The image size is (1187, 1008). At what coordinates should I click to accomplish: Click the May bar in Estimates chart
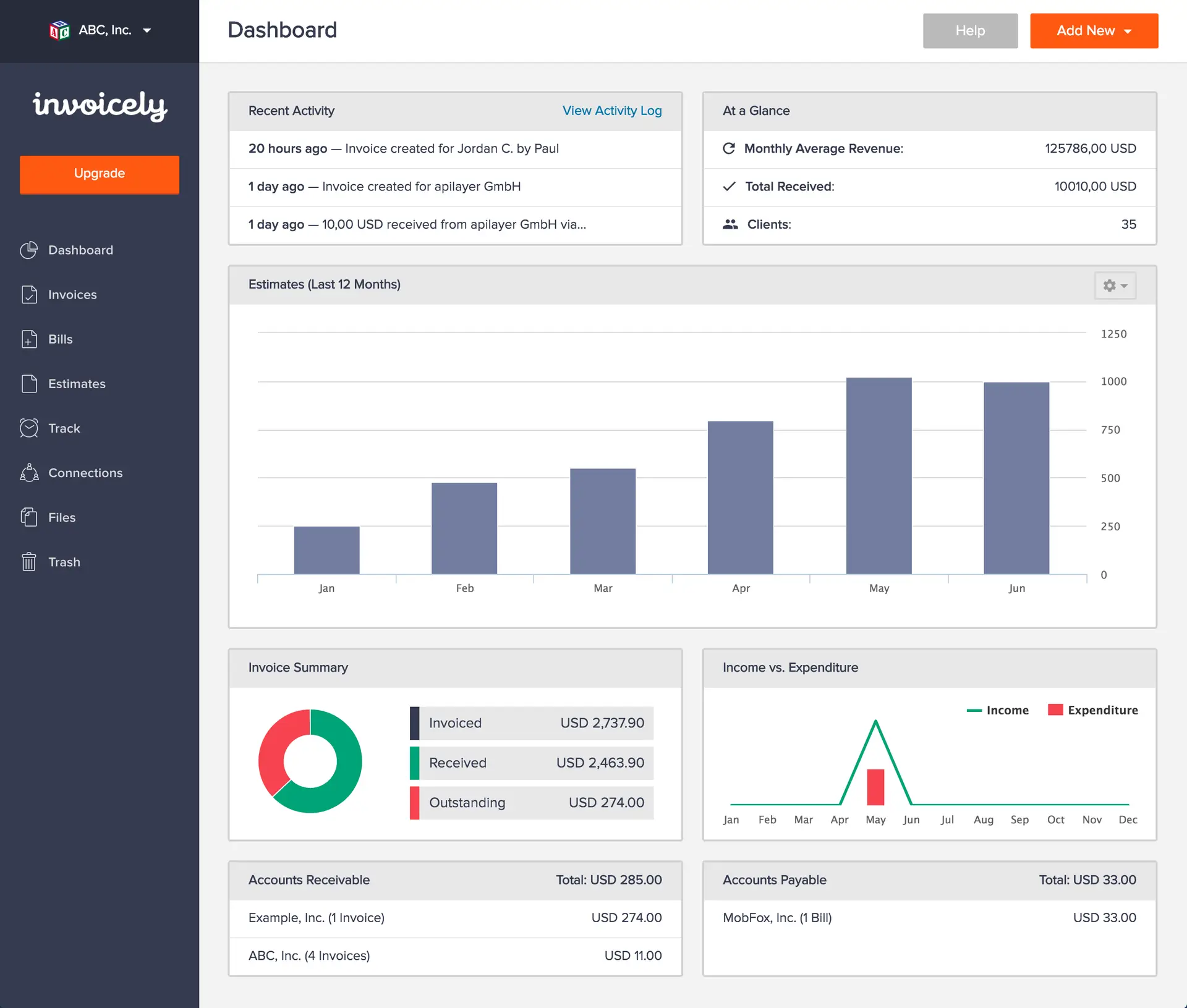point(879,476)
